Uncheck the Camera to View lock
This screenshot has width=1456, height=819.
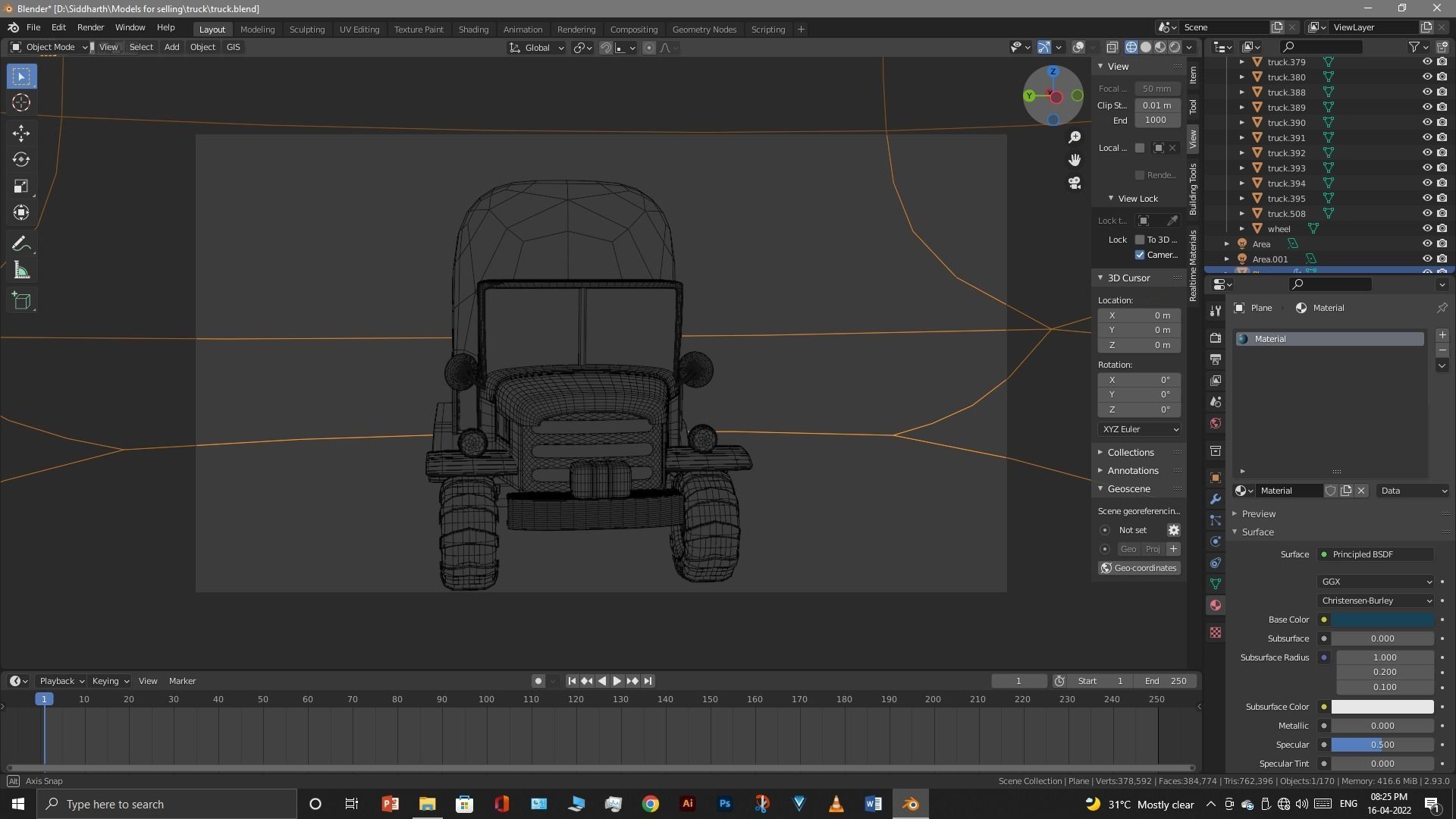point(1139,255)
